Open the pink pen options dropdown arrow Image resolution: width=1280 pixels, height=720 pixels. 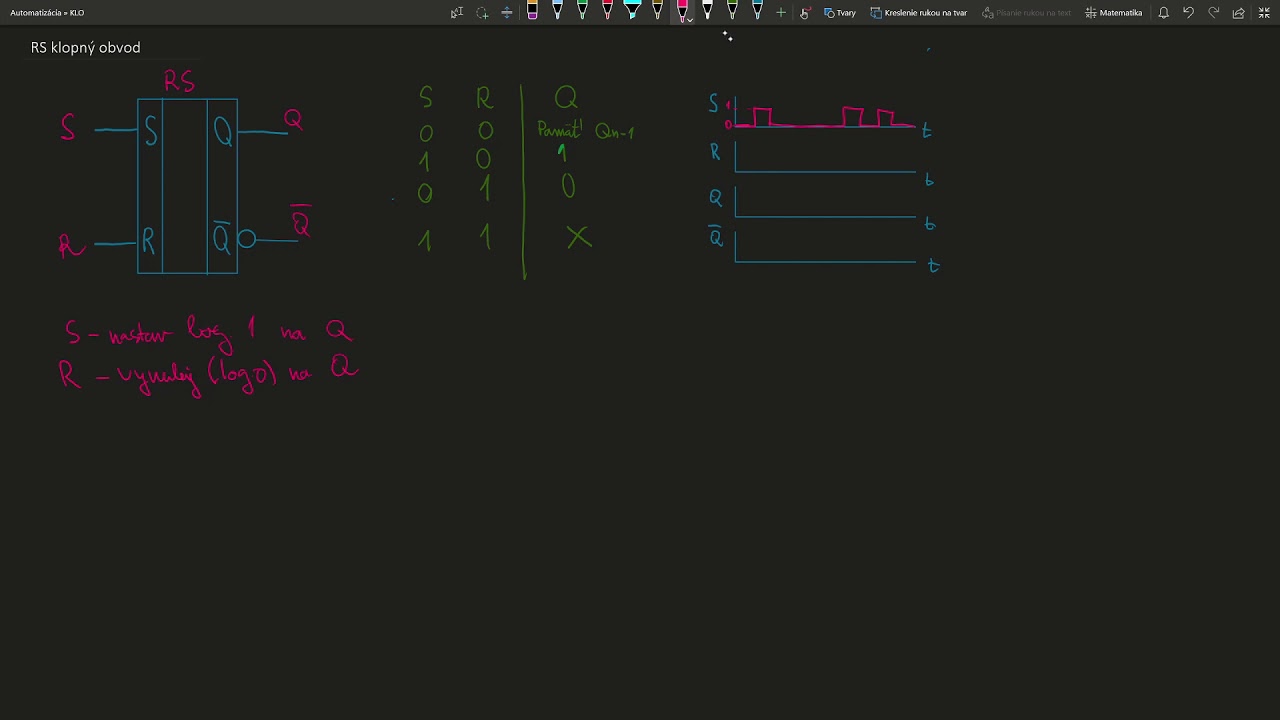[x=690, y=20]
